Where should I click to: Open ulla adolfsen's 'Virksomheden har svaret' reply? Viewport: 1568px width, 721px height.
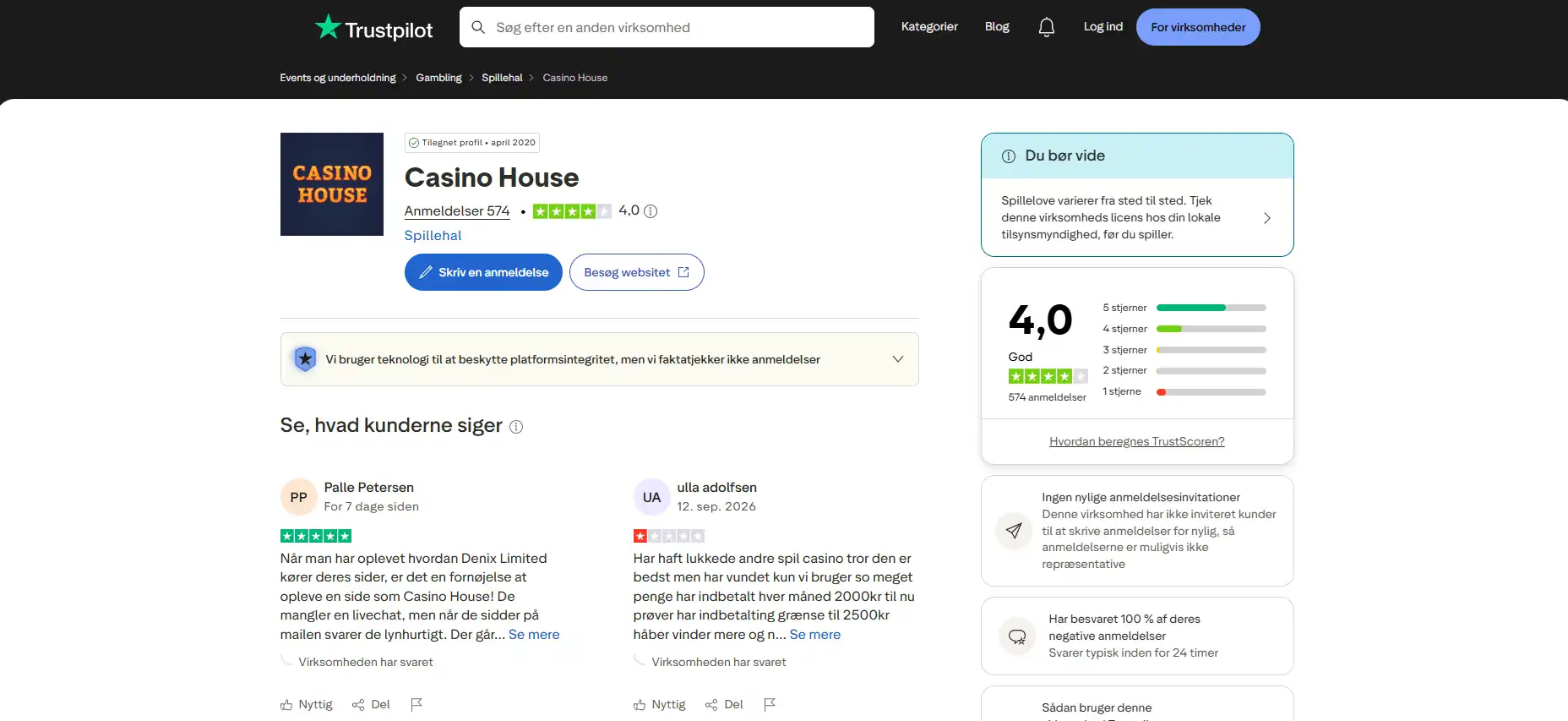718,663
